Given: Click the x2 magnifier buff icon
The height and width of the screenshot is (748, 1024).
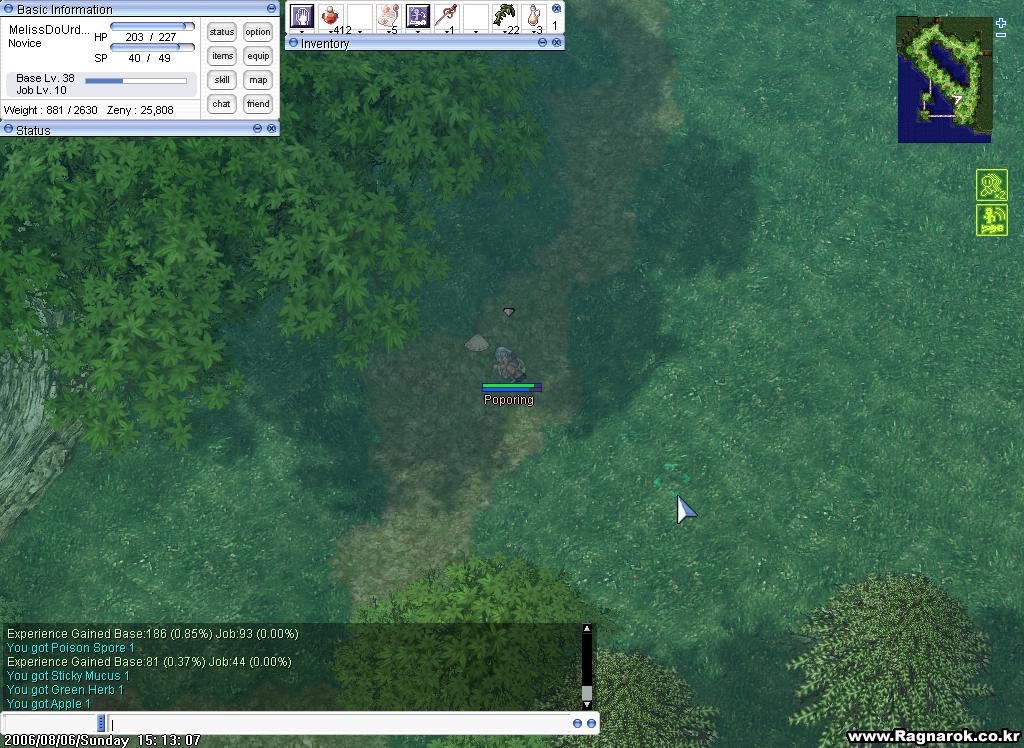Looking at the screenshot, I should pos(991,185).
